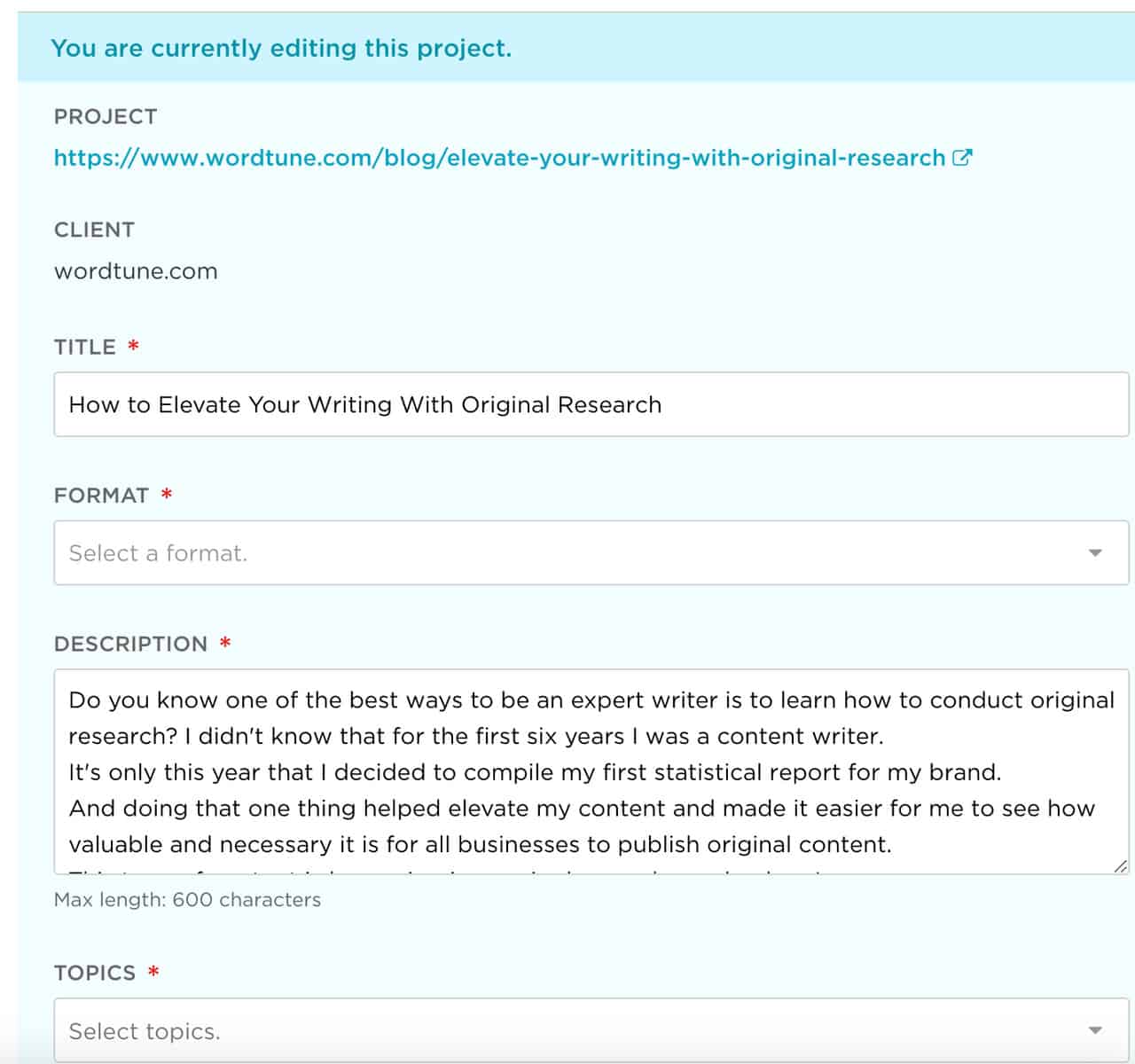
Task: Click the CLIENT label wordtune.com
Action: coord(135,271)
